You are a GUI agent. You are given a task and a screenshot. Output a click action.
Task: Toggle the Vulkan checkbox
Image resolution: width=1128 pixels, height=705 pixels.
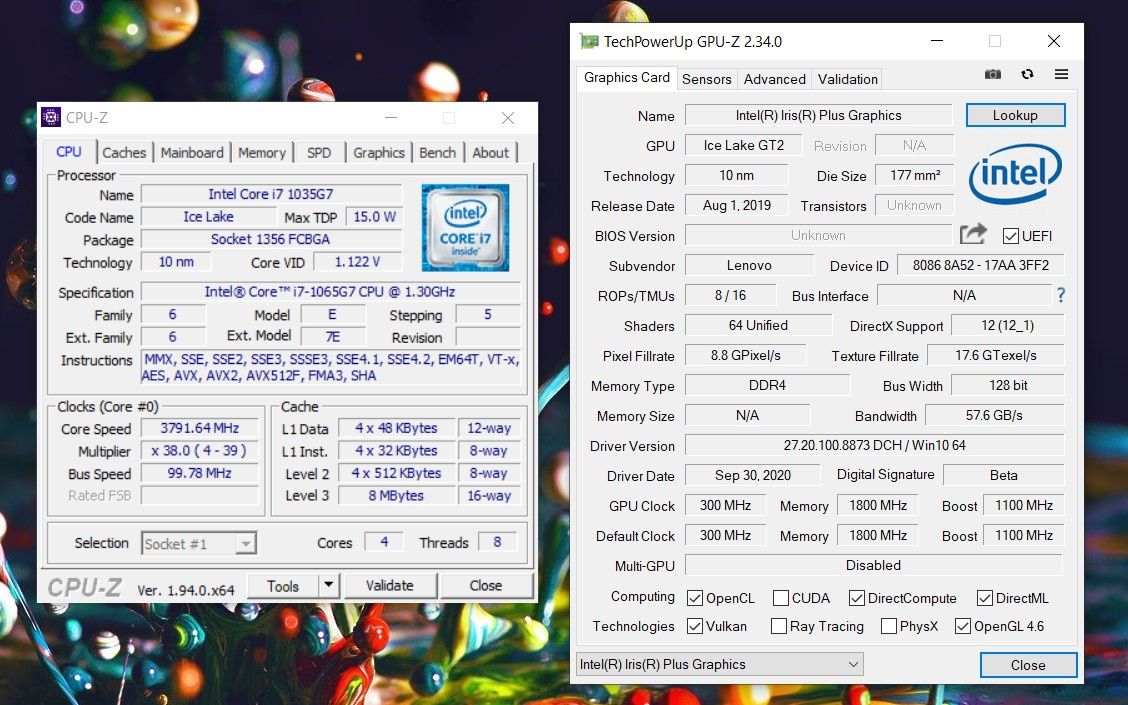pyautogui.click(x=695, y=626)
